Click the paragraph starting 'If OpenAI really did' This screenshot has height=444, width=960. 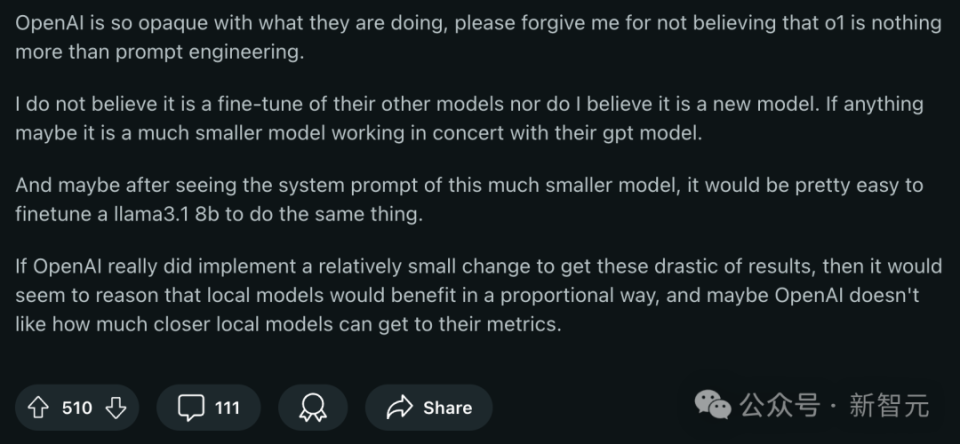tap(478, 295)
